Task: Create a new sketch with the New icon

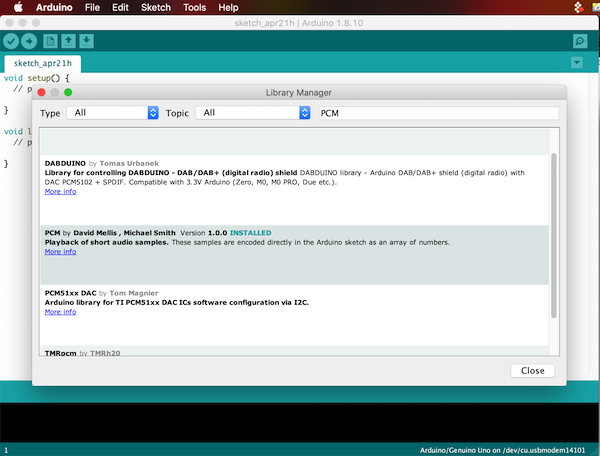Action: [x=50, y=41]
